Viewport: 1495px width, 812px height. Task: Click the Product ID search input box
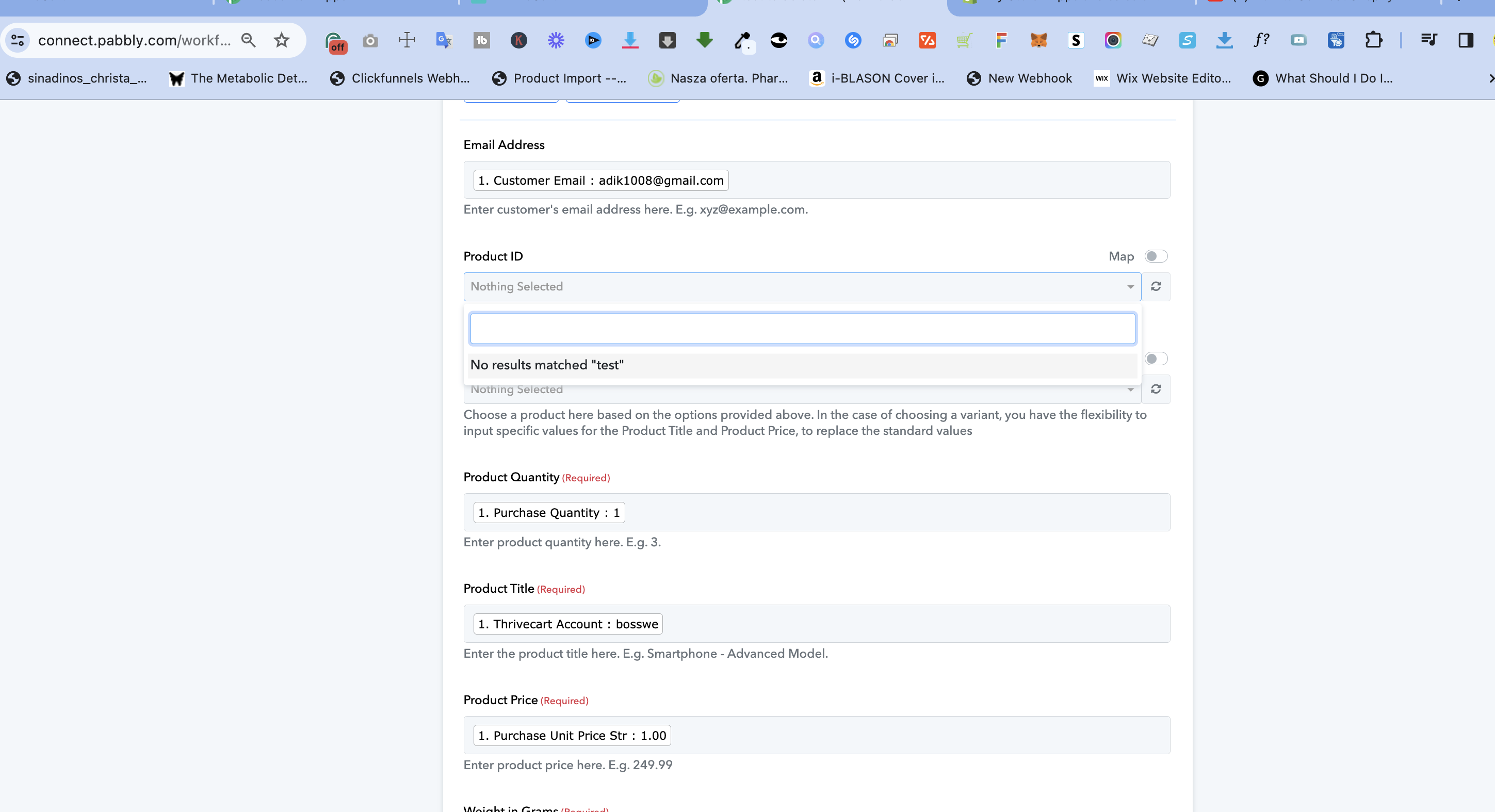802,329
